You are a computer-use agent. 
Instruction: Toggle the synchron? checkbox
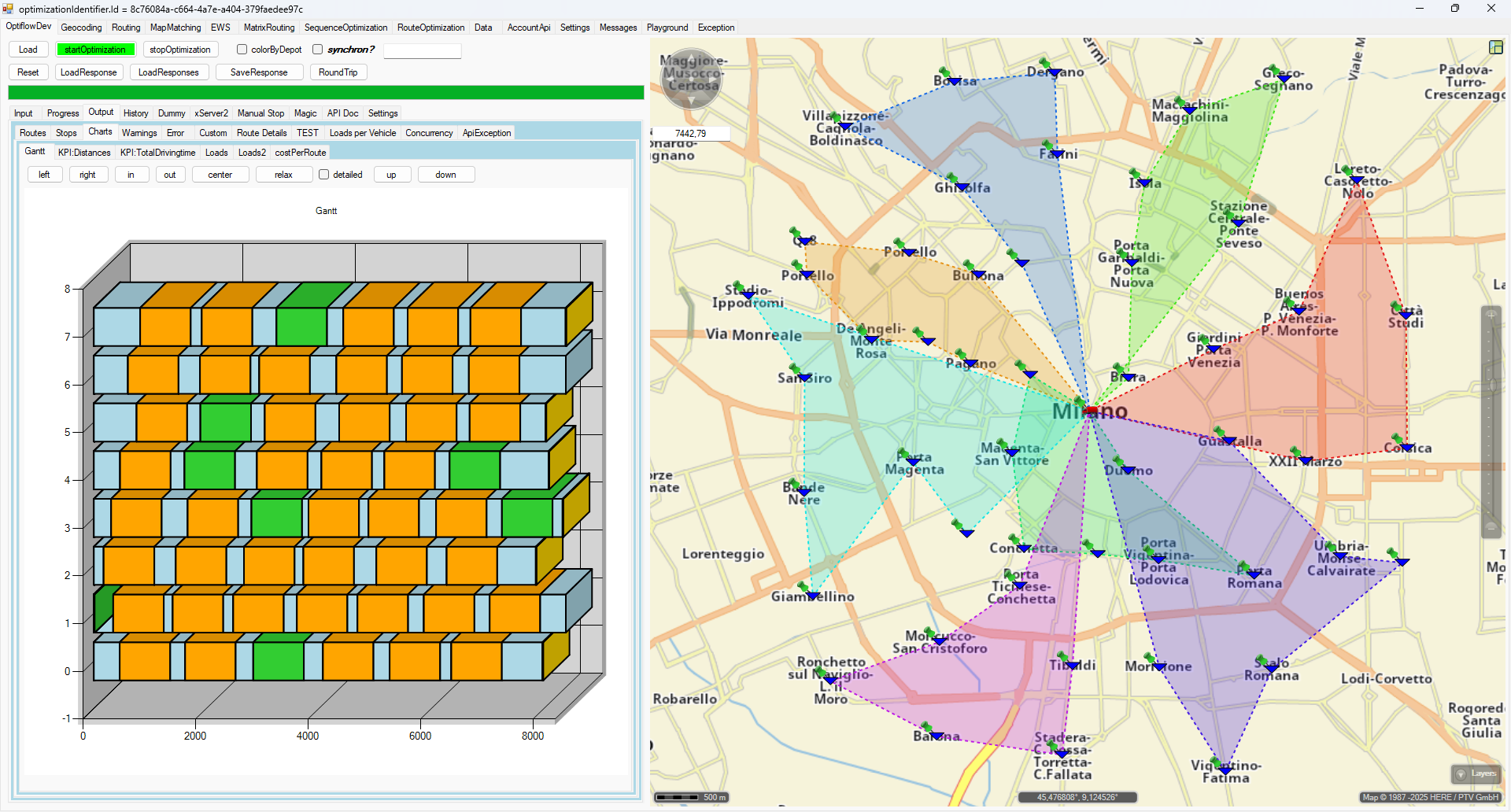click(318, 50)
